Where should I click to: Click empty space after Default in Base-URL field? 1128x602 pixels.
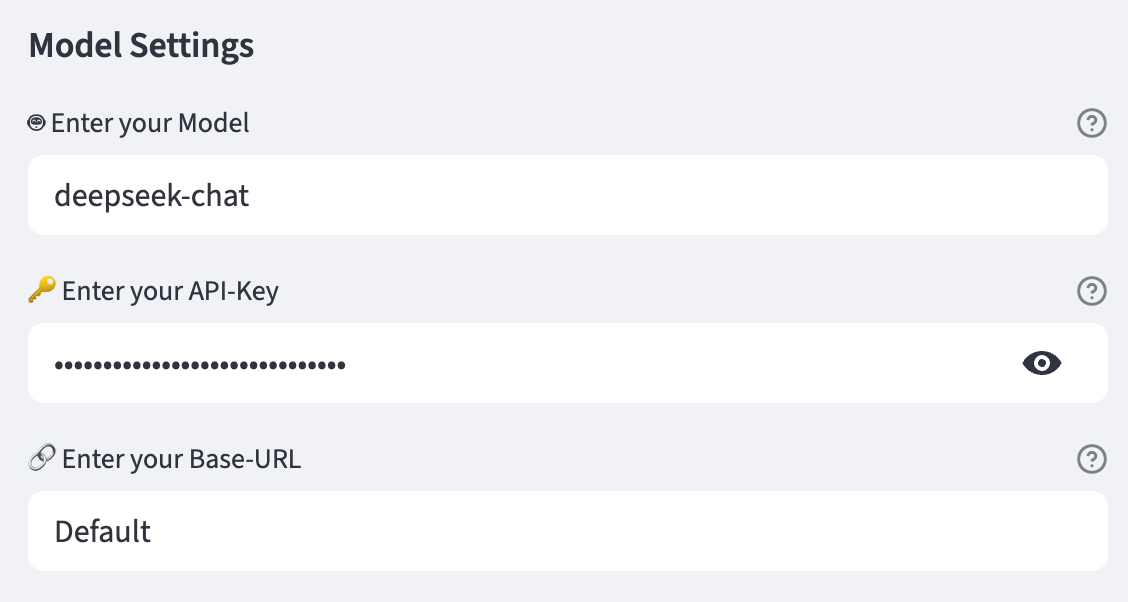626,531
